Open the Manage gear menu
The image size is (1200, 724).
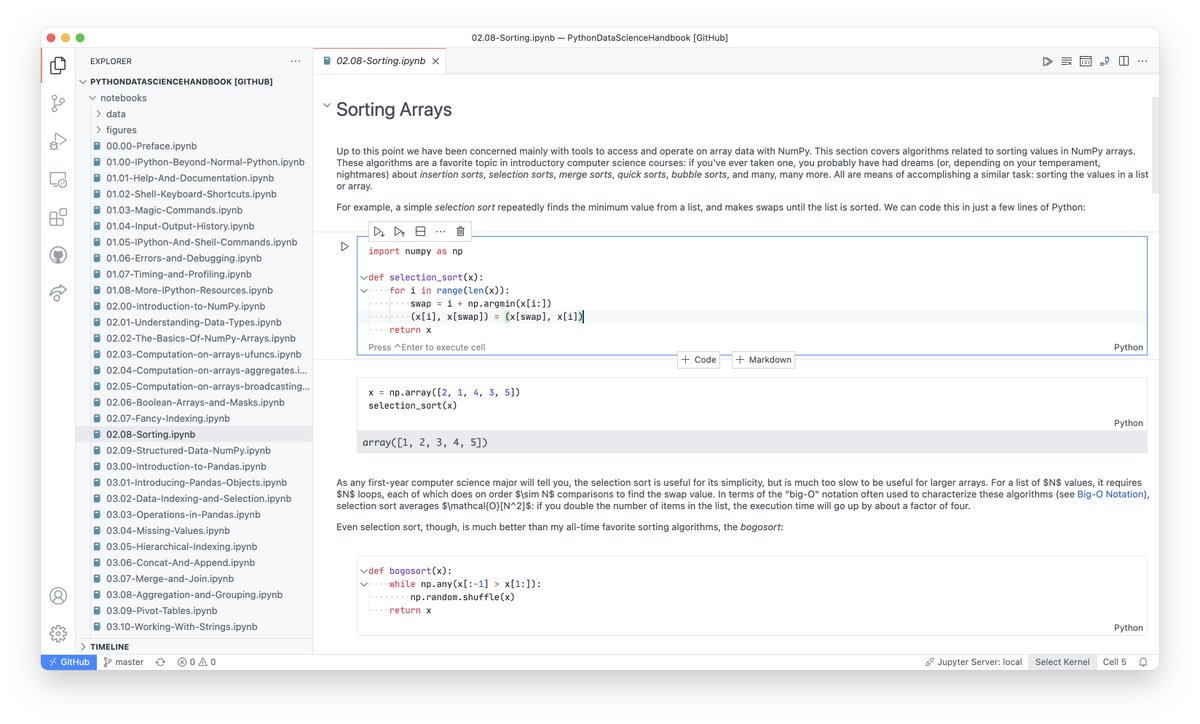coord(58,633)
